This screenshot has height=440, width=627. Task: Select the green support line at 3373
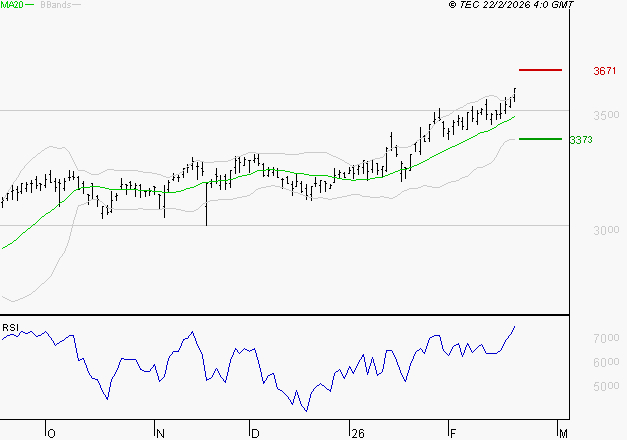(540, 139)
